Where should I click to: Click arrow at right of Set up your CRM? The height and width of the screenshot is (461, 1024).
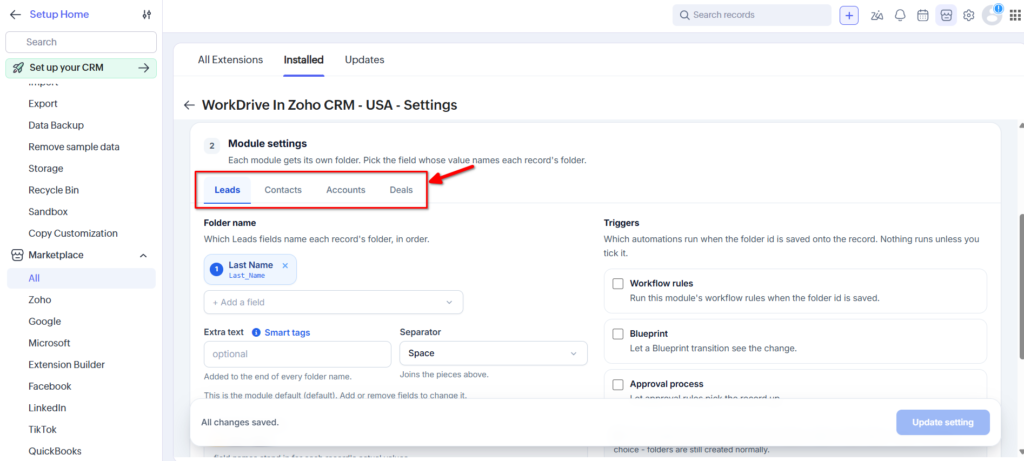coord(144,68)
